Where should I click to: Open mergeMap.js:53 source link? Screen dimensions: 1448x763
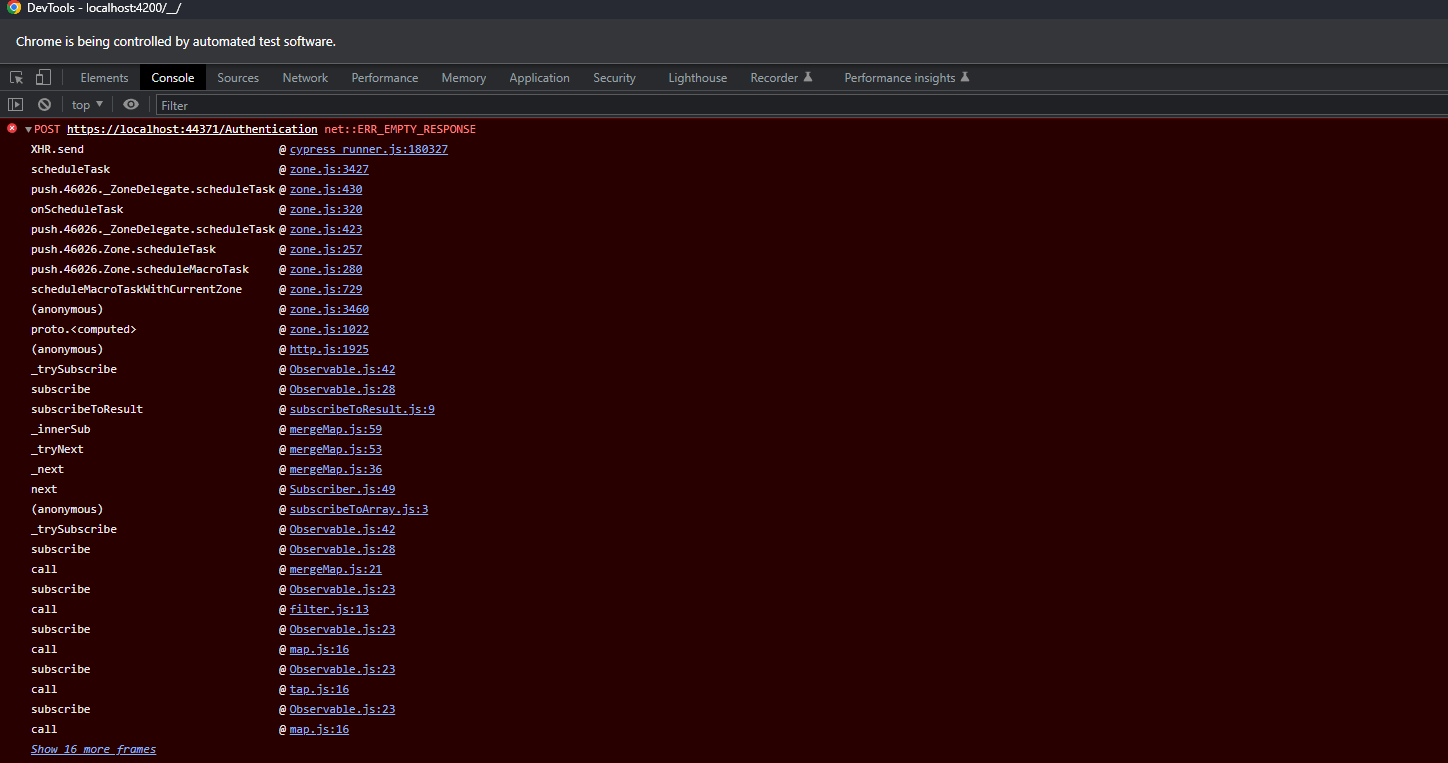(x=336, y=449)
